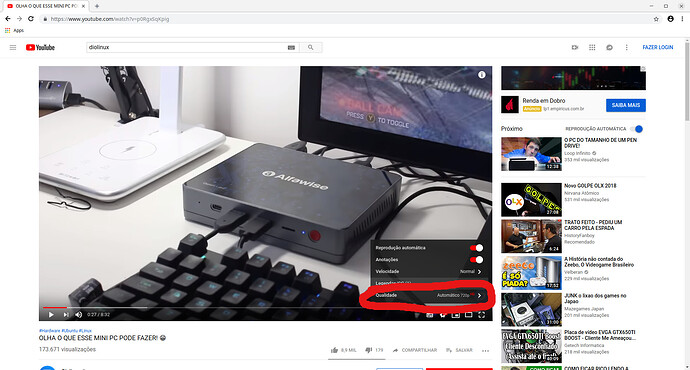This screenshot has width=690, height=370.
Task: Close the YouTube browser tab
Action: click(x=83, y=6)
